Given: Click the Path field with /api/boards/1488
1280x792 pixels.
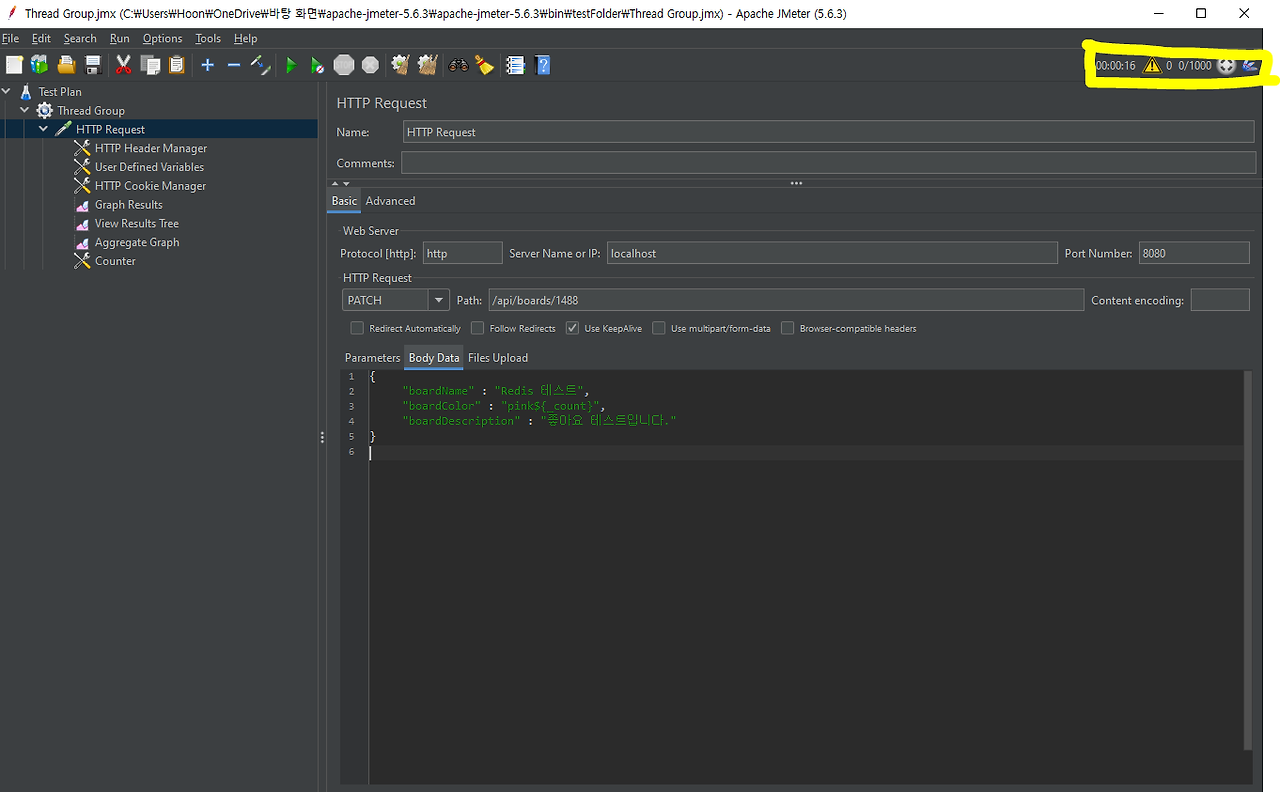Looking at the screenshot, I should click(x=786, y=300).
